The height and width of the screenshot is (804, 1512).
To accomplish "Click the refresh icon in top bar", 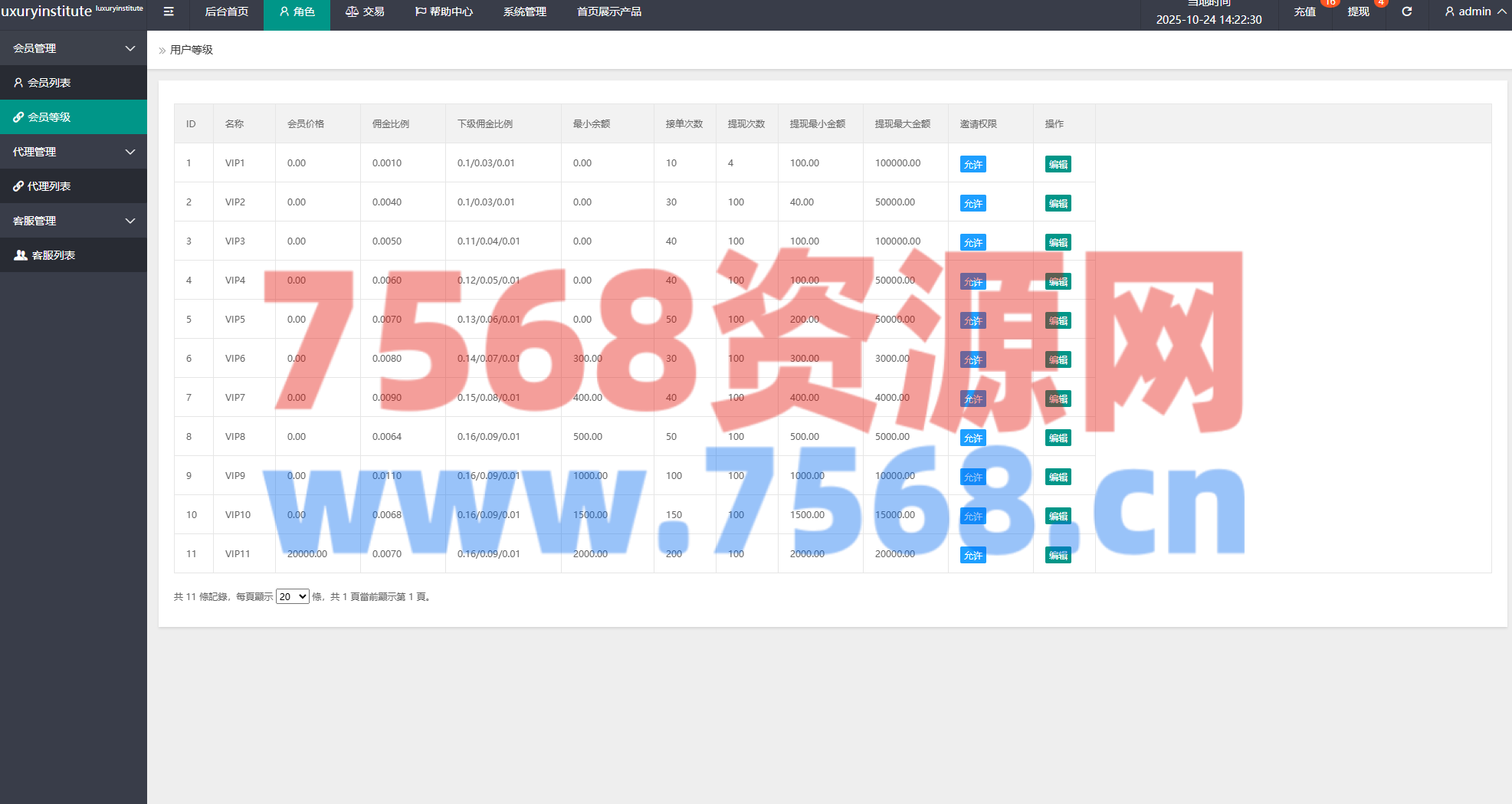I will [x=1407, y=11].
